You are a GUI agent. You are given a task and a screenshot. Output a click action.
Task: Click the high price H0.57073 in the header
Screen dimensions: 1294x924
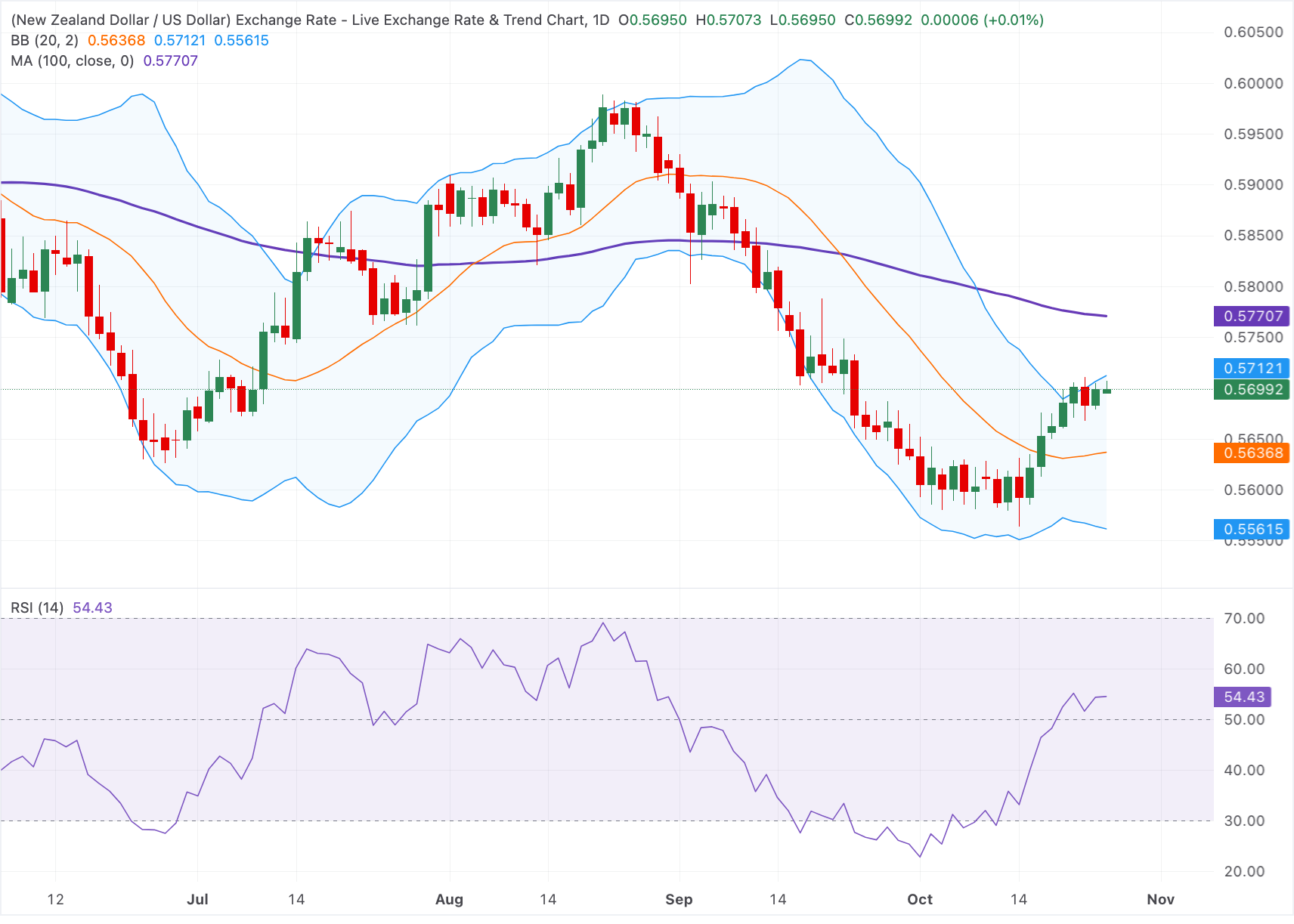(729, 20)
